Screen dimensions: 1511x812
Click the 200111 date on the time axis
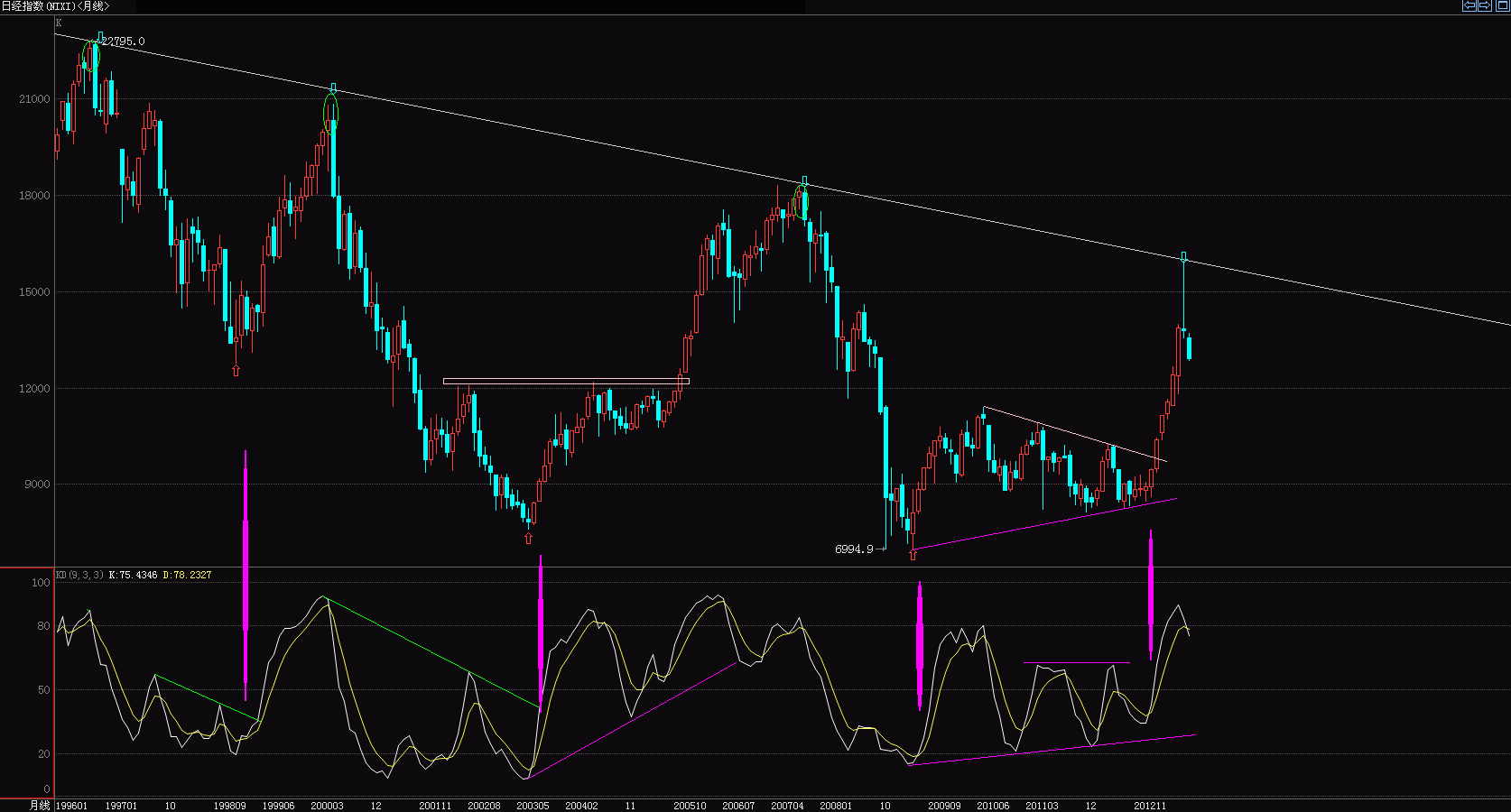pos(436,806)
